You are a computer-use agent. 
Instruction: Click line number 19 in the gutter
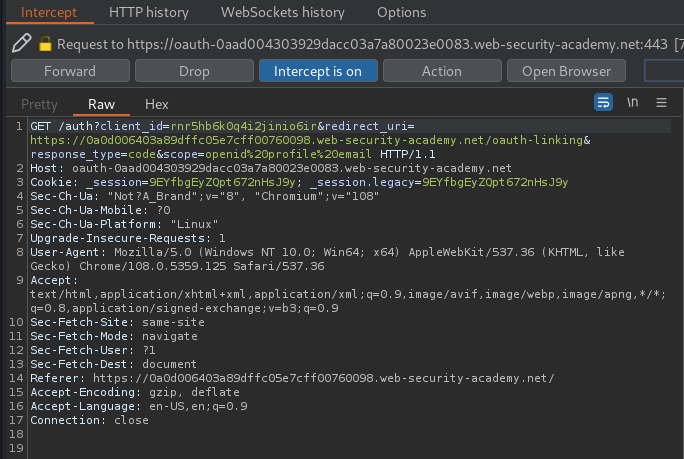(16, 448)
